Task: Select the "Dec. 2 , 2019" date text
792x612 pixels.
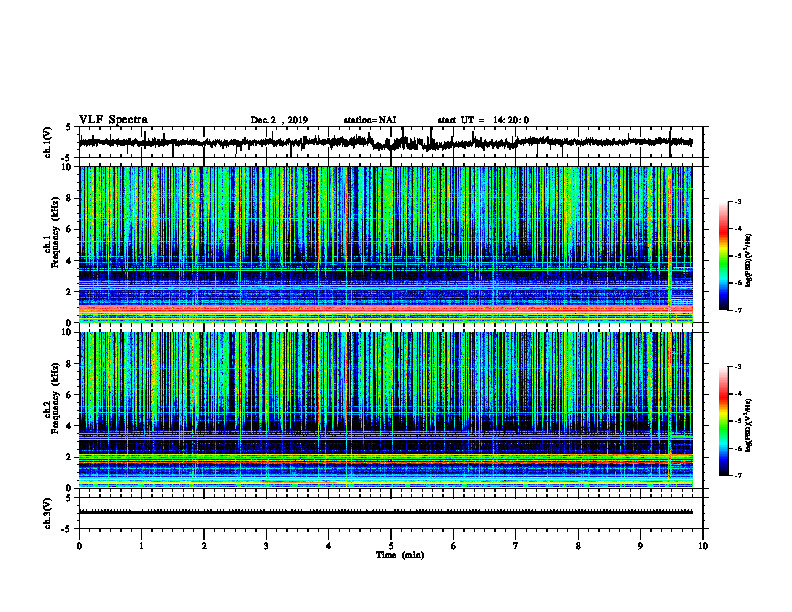Action: coord(279,120)
